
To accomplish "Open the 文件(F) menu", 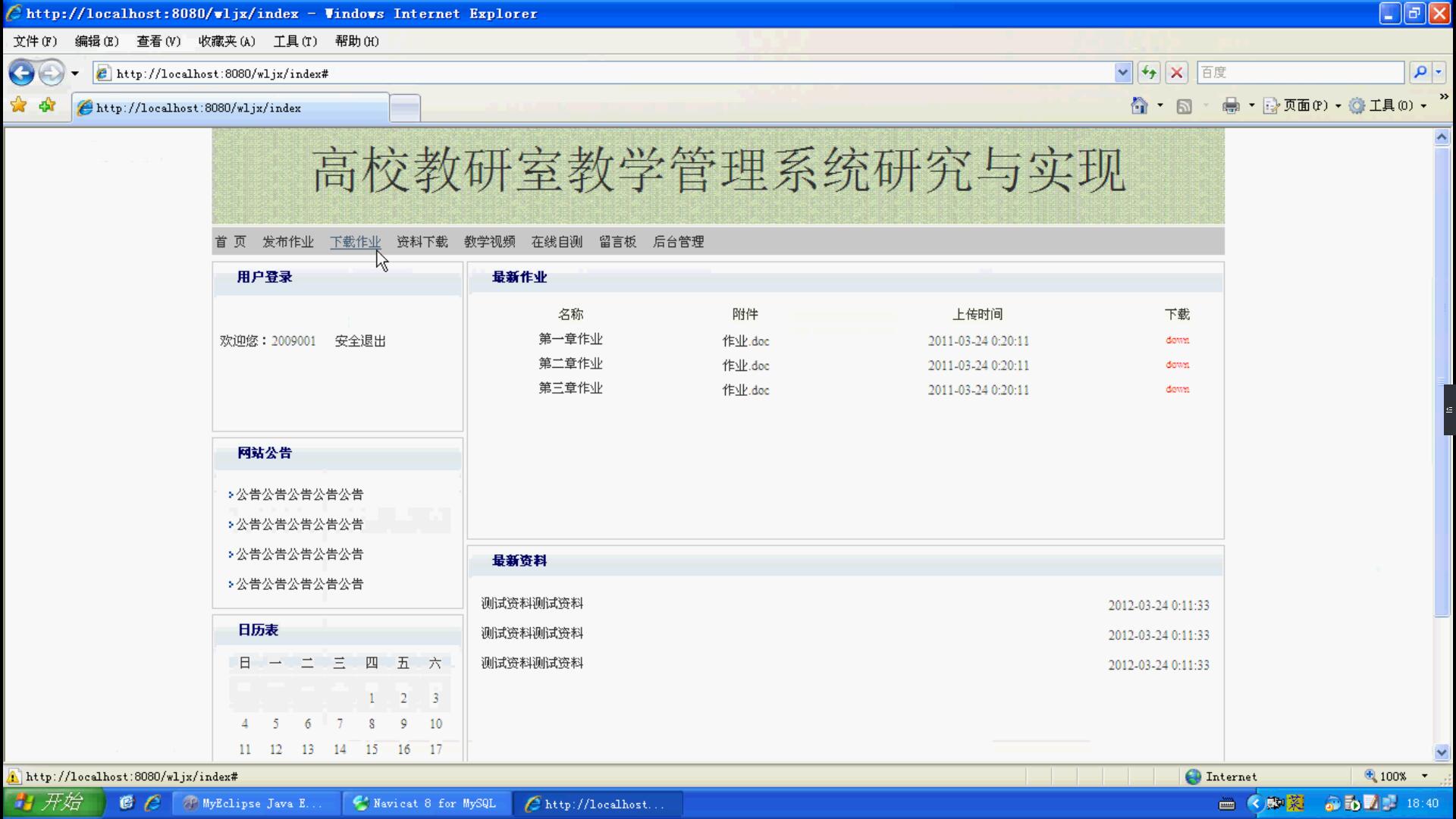I will click(35, 41).
